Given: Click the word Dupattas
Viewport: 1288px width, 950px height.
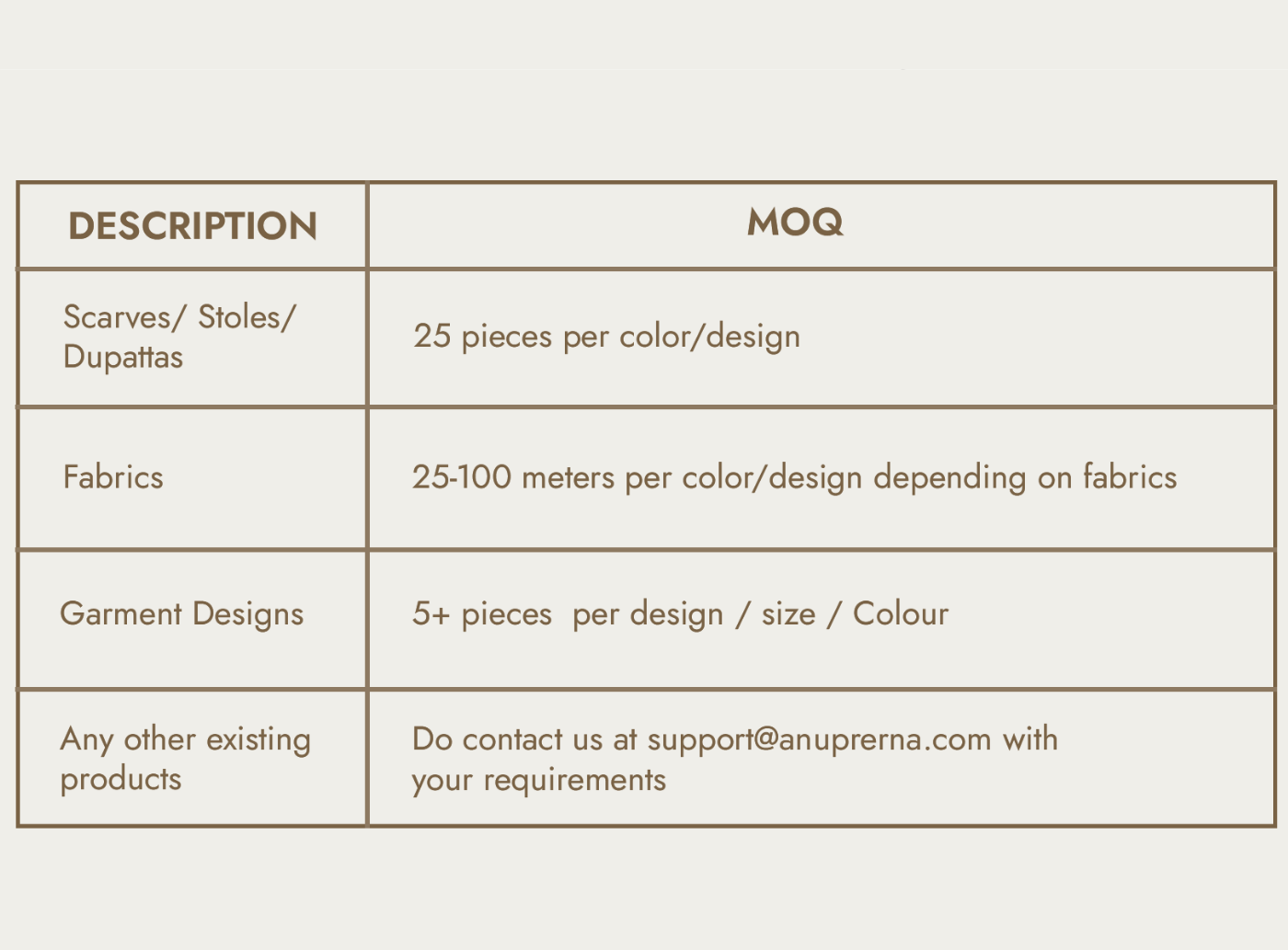Looking at the screenshot, I should point(123,357).
